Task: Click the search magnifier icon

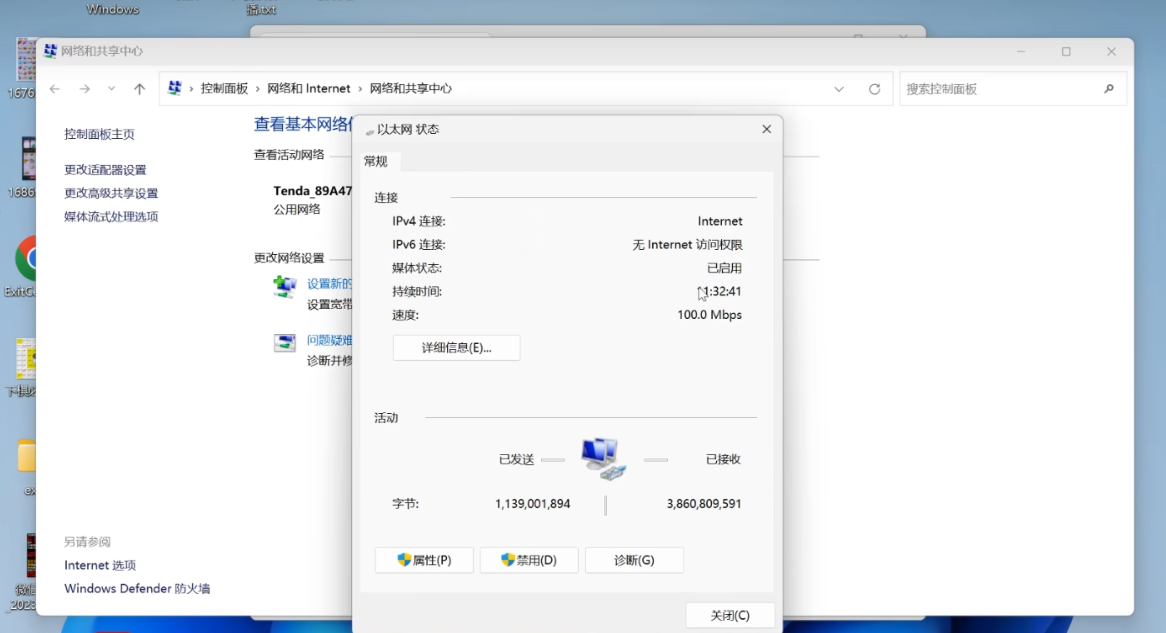Action: pos(1109,89)
